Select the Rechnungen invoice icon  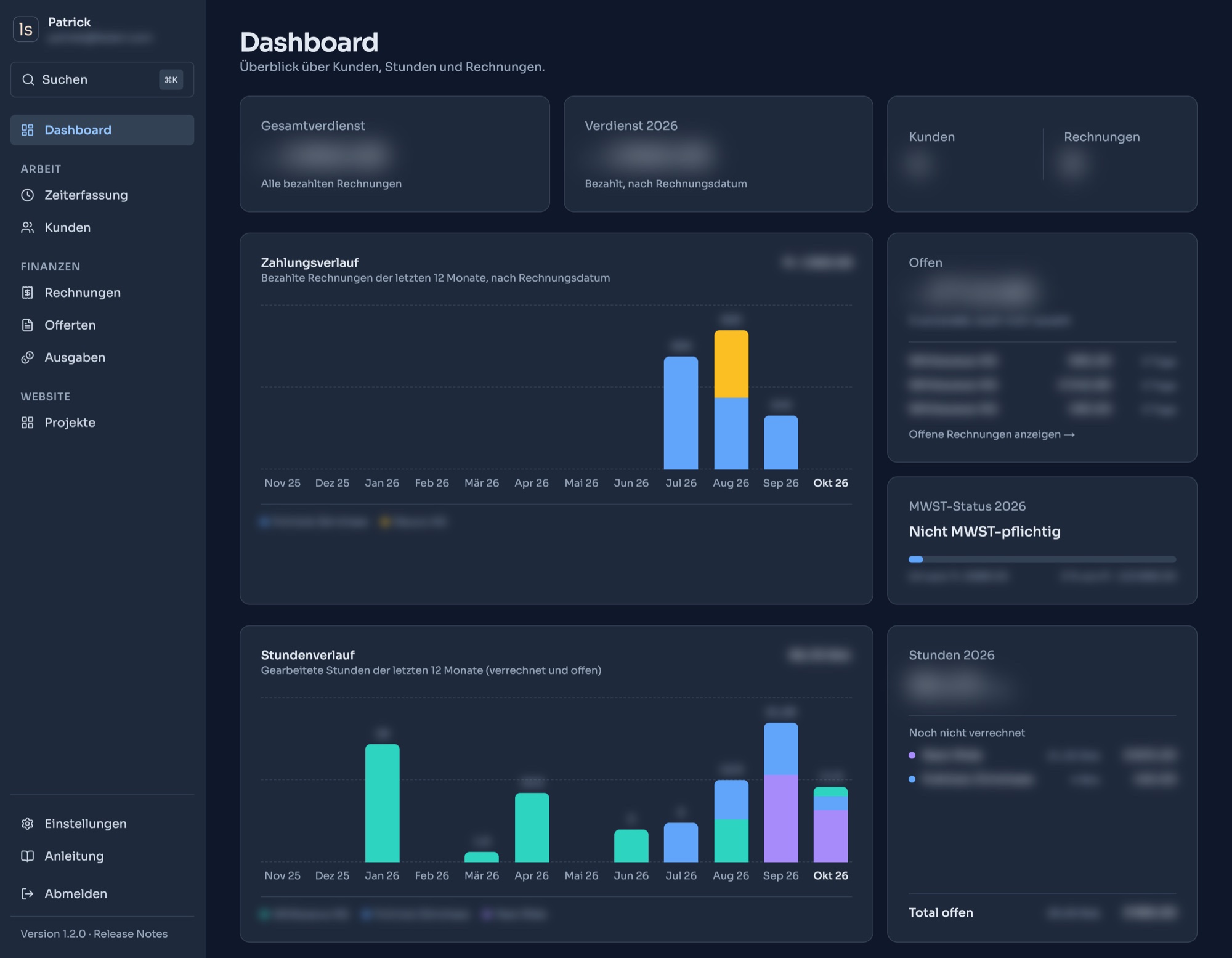tap(27, 293)
